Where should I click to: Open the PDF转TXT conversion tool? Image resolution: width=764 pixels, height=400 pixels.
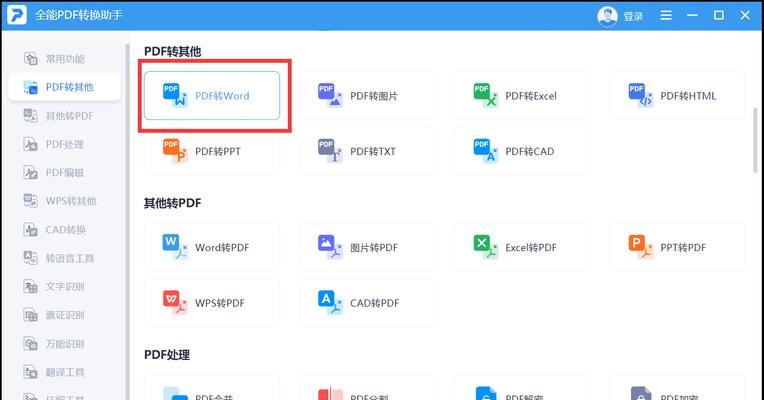tap(367, 151)
